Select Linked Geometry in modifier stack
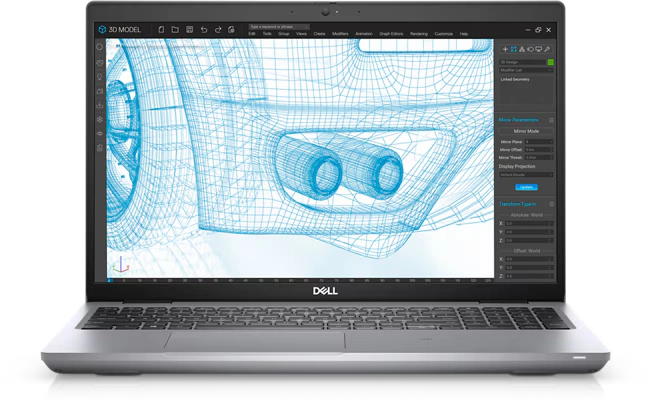650x402 pixels. pyautogui.click(x=515, y=79)
